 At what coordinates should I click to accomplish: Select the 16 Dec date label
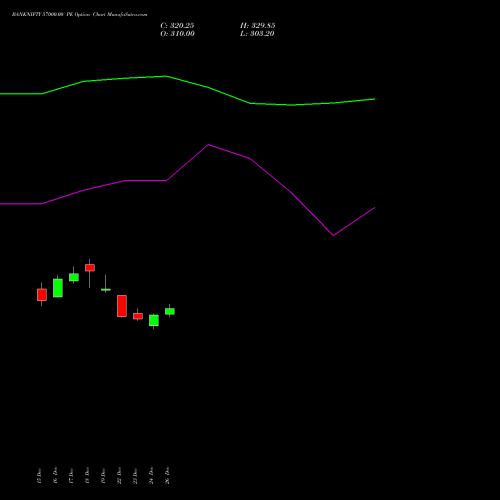pyautogui.click(x=55, y=476)
